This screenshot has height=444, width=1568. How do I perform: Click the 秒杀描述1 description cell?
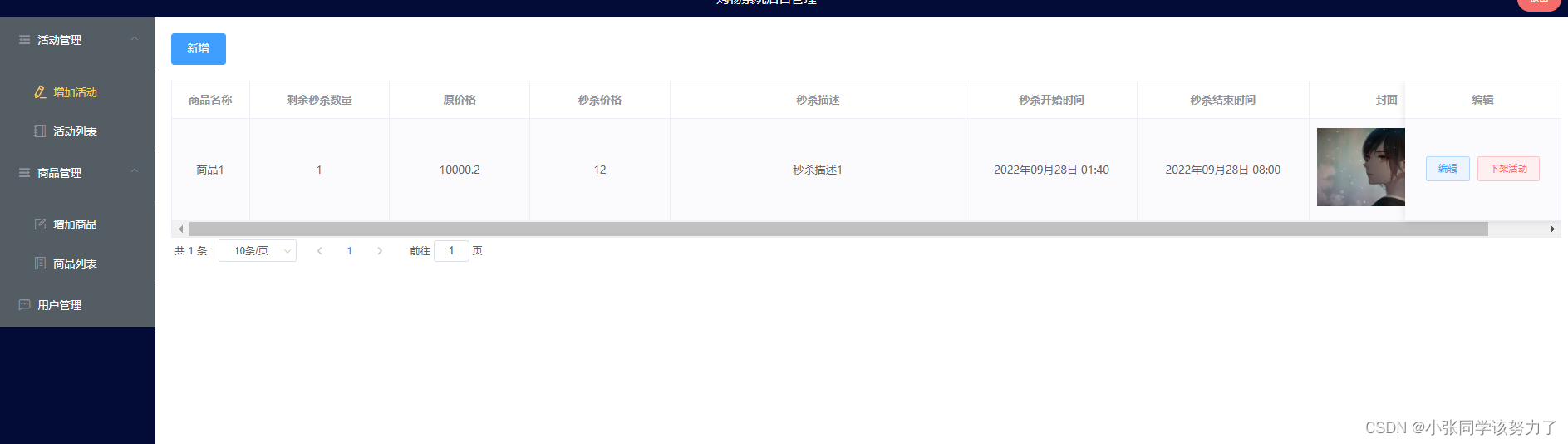(x=818, y=170)
